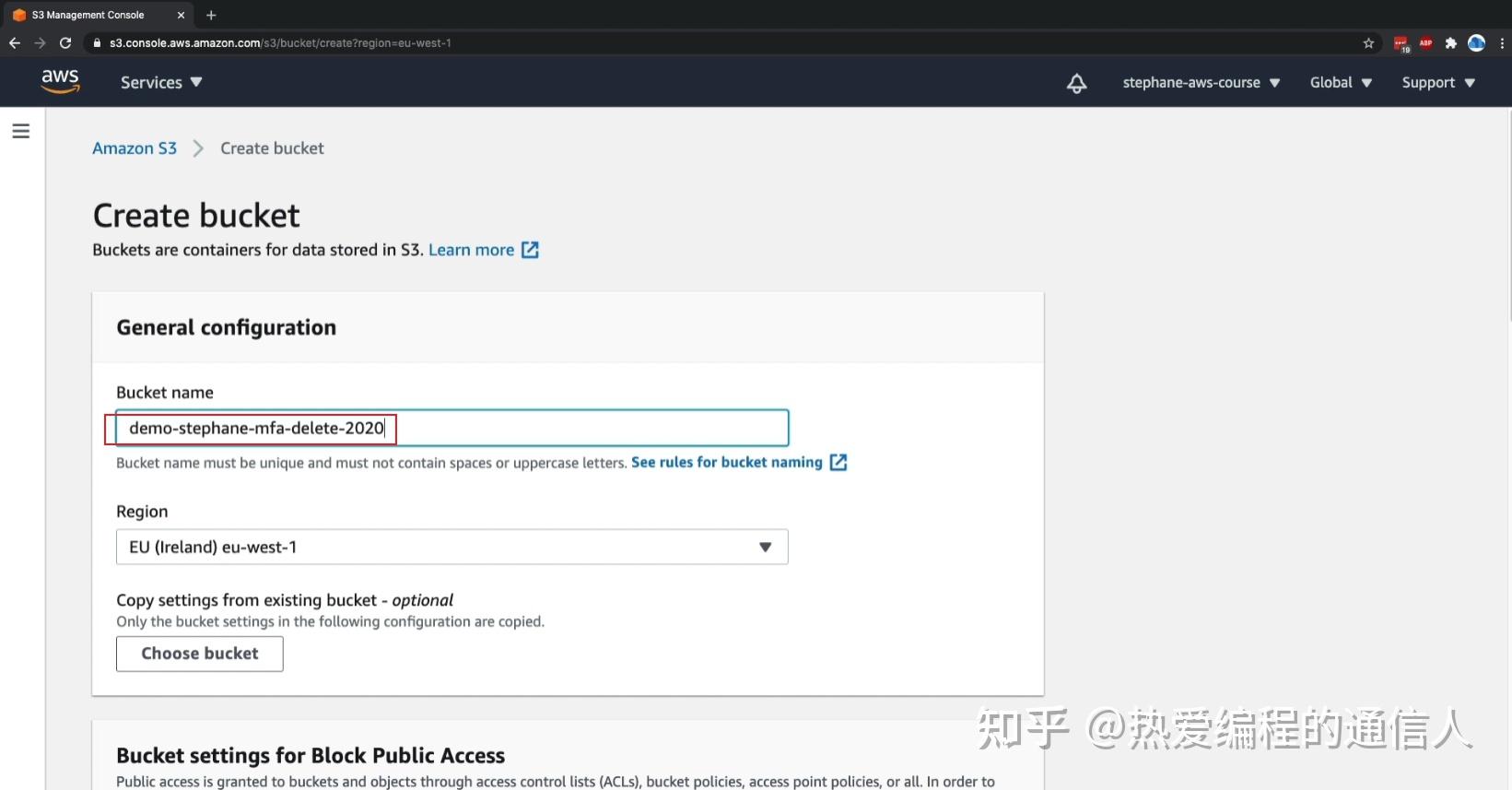Click the ABP extension icon
The image size is (1512, 790).
point(1426,42)
